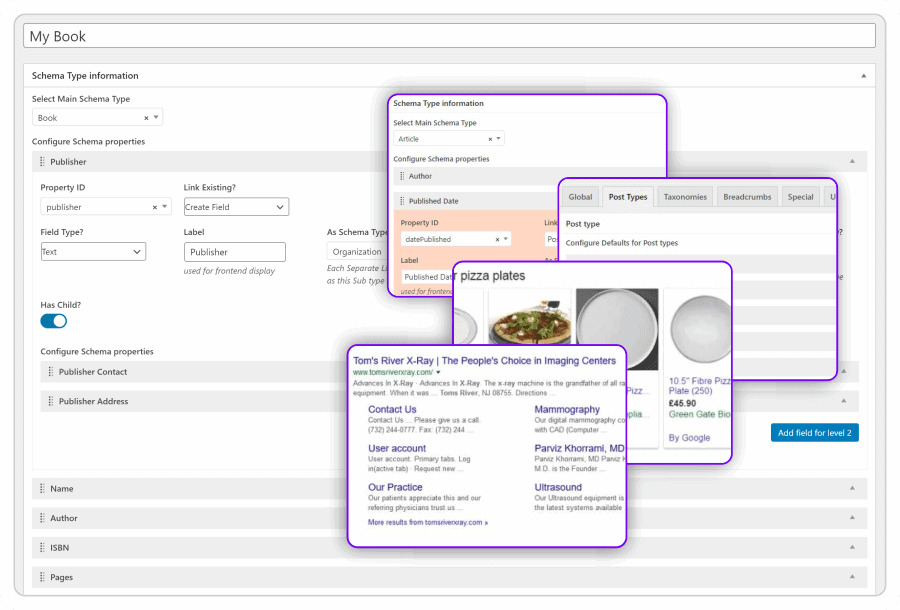Open the 10.5" Fibre Pizza Plate listing
Screen dimensions: 900x610
coord(699,386)
